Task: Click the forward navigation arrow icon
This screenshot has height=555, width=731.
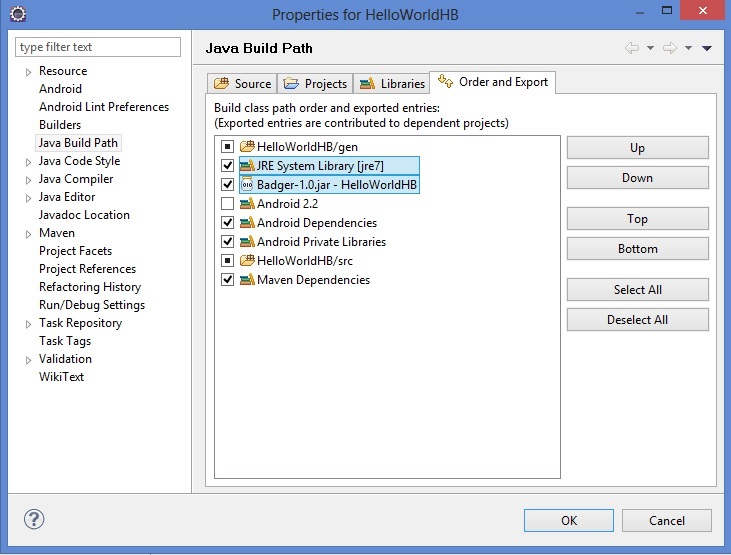Action: (669, 48)
